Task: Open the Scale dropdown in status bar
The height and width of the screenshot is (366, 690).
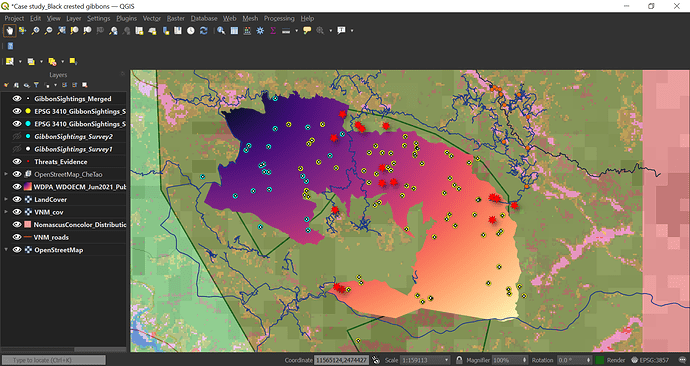Action: pos(447,360)
